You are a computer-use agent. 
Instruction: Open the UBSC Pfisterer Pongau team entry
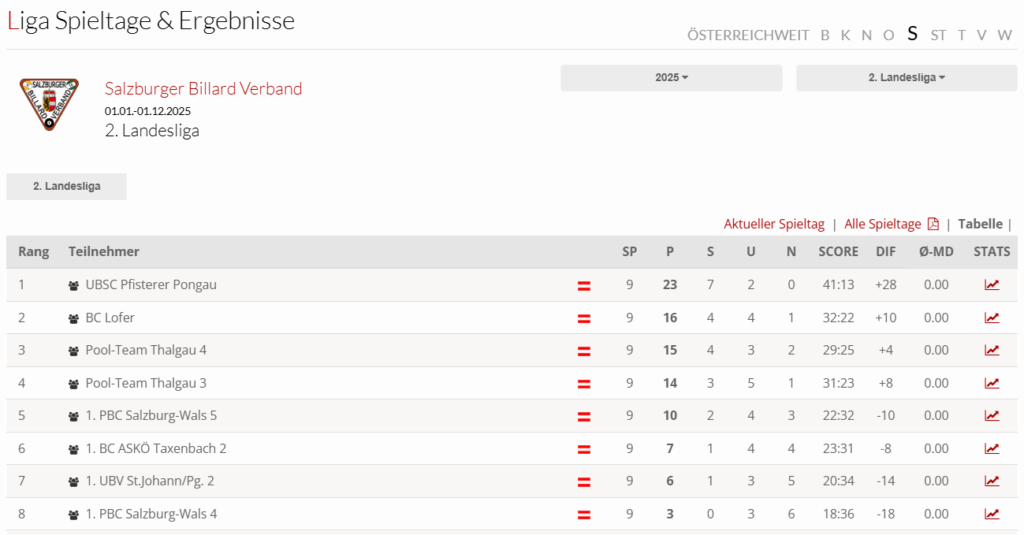click(x=151, y=285)
